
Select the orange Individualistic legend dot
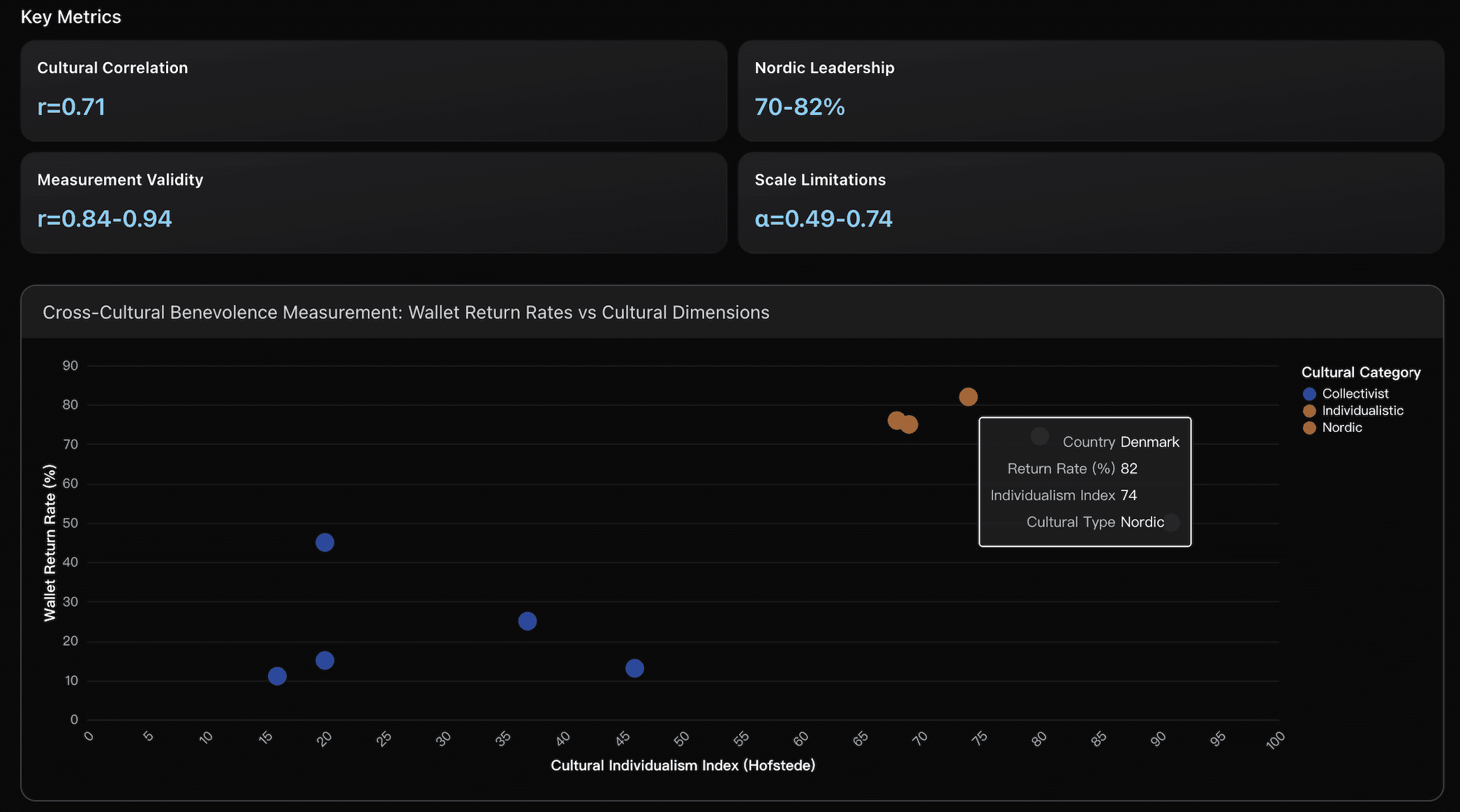[1309, 410]
